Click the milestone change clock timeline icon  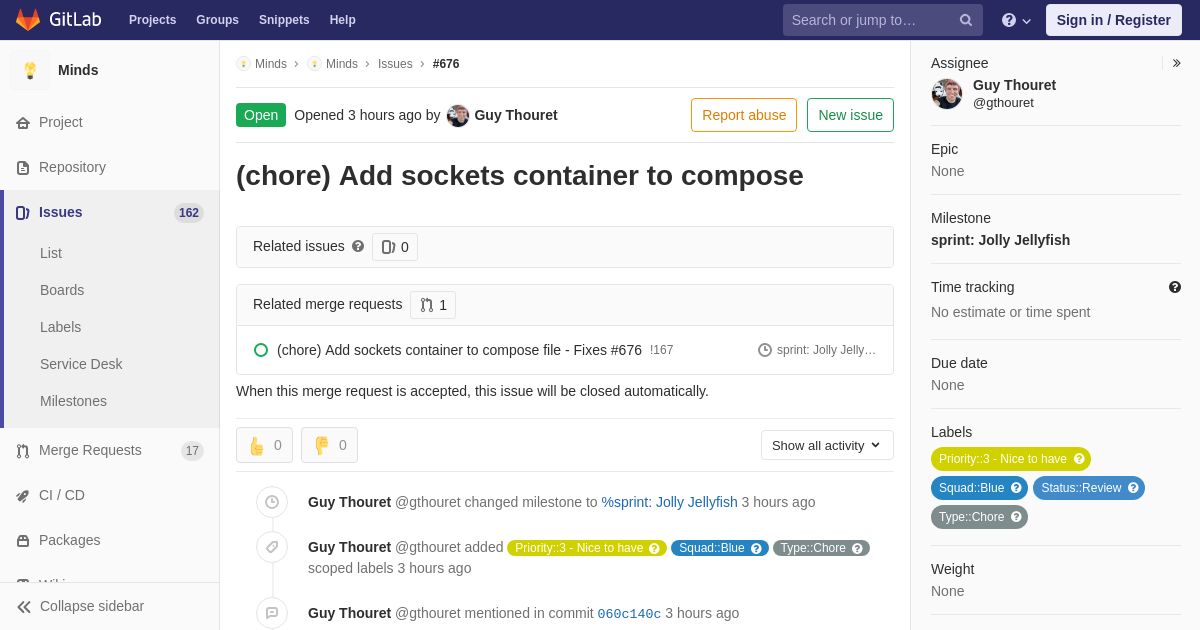click(x=272, y=502)
